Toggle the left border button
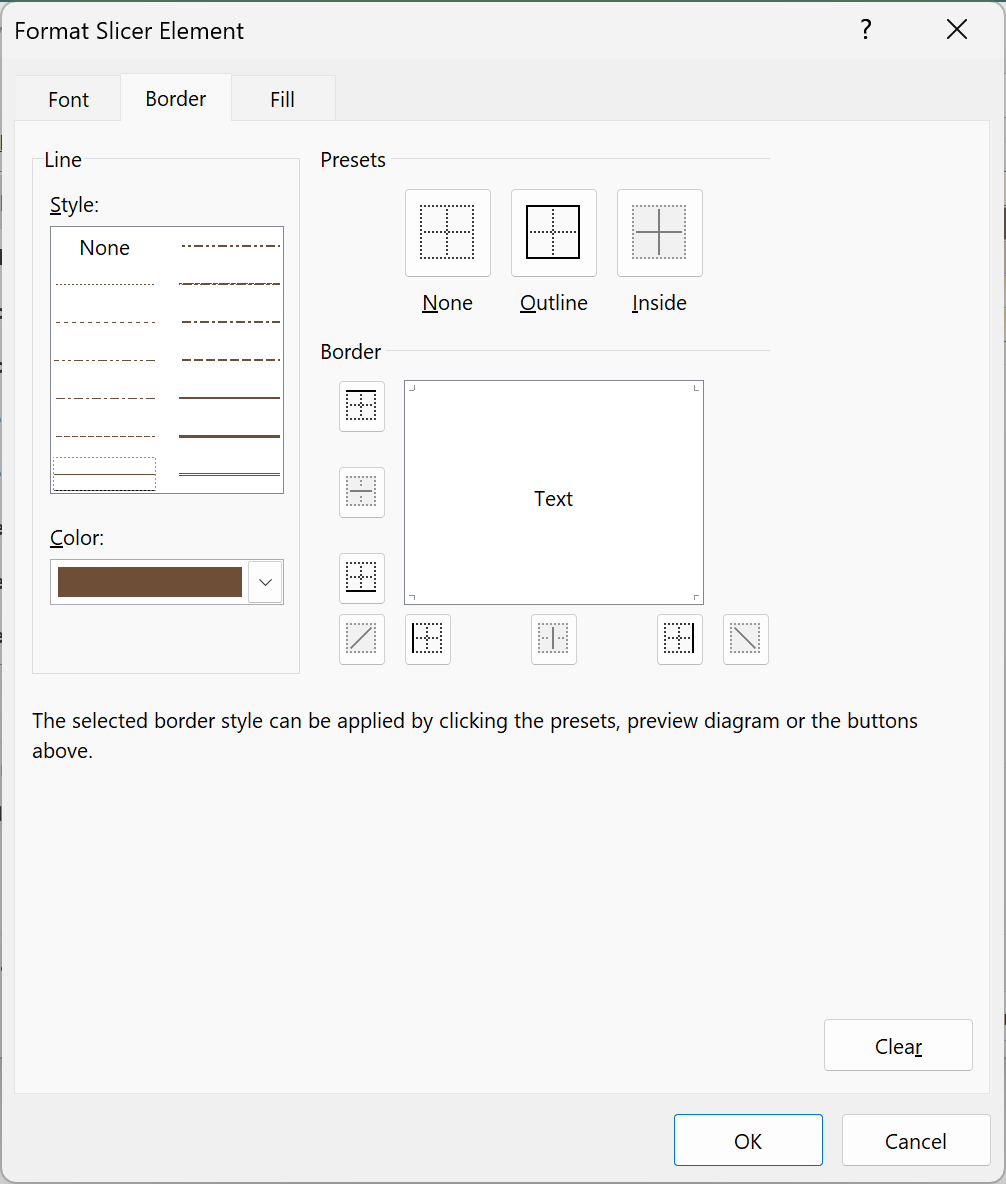Viewport: 1006px width, 1184px height. [427, 640]
